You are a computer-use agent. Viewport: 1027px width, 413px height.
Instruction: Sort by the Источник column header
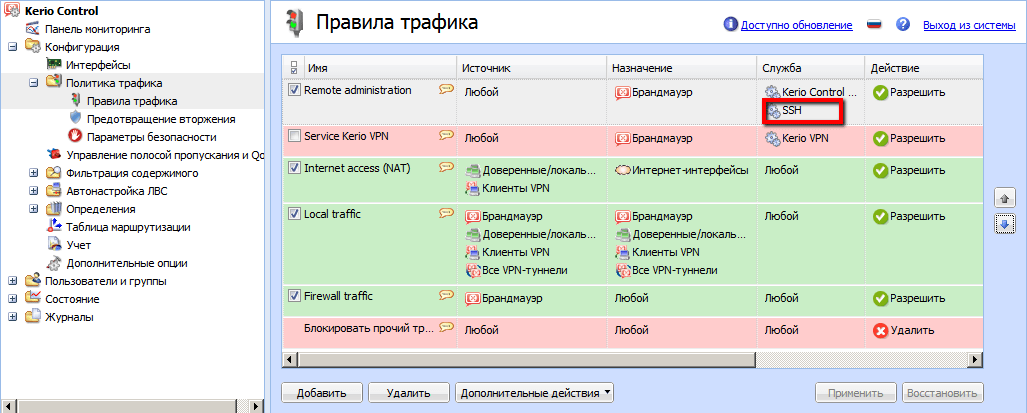pos(532,67)
